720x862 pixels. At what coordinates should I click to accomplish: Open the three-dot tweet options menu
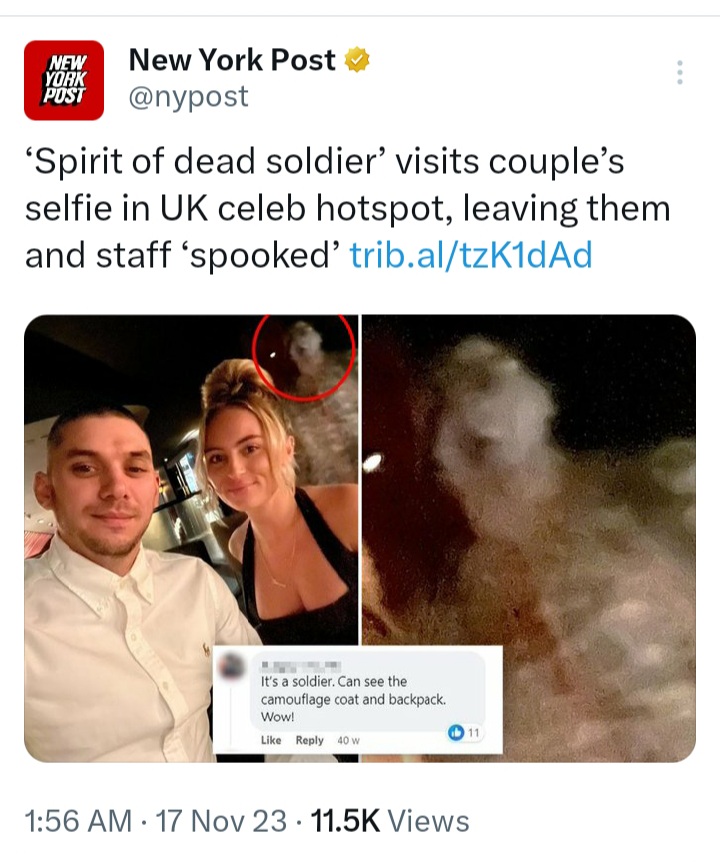[x=680, y=73]
